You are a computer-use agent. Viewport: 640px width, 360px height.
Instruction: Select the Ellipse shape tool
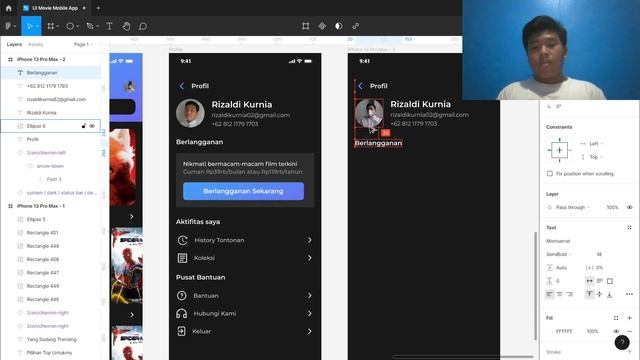click(x=70, y=26)
